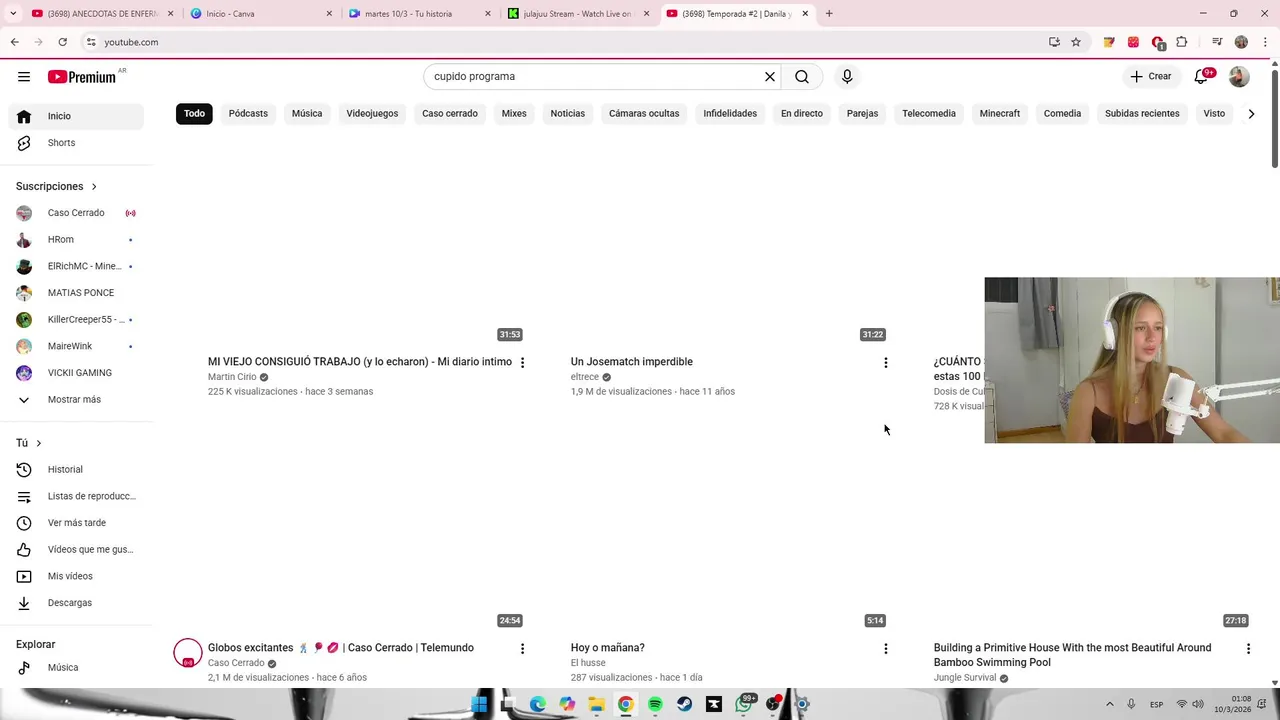The image size is (1280, 720).
Task: Open 'Historial' in the sidebar
Action: 76,470
